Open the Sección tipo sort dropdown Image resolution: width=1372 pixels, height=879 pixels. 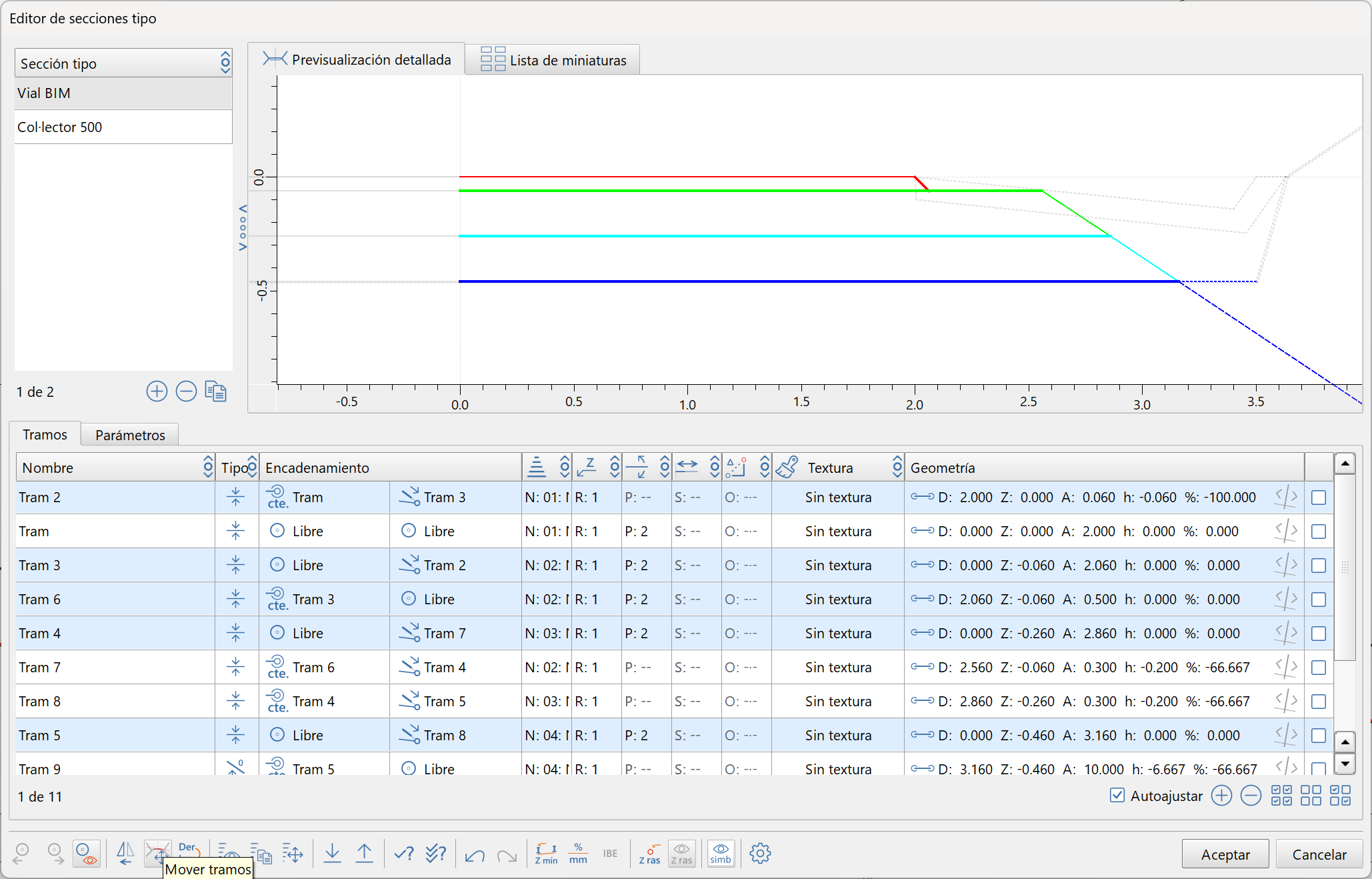pyautogui.click(x=225, y=63)
